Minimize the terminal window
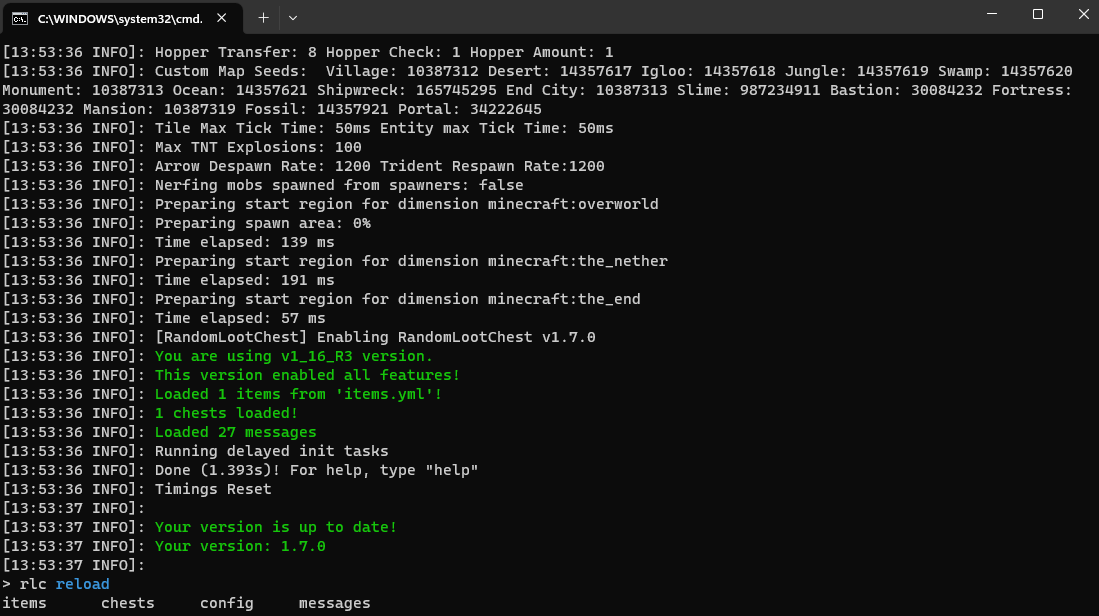The height and width of the screenshot is (616, 1099). (x=992, y=14)
